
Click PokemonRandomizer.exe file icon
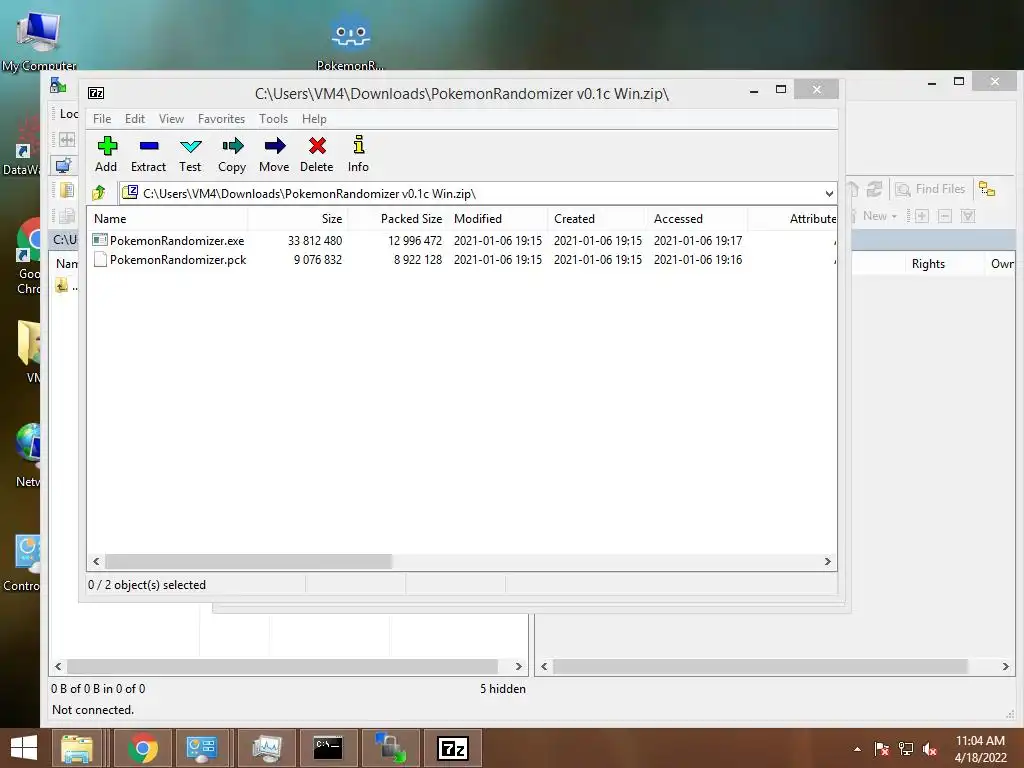point(100,240)
